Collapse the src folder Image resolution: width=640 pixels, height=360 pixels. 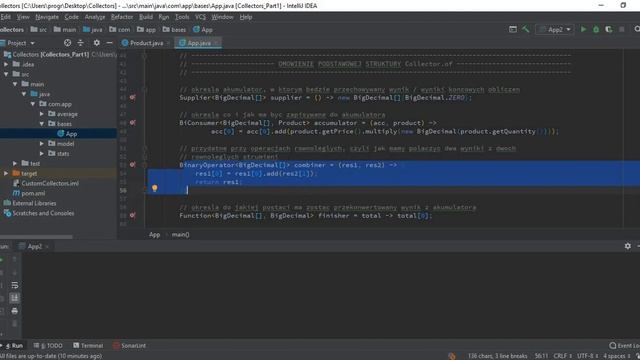tap(6, 74)
